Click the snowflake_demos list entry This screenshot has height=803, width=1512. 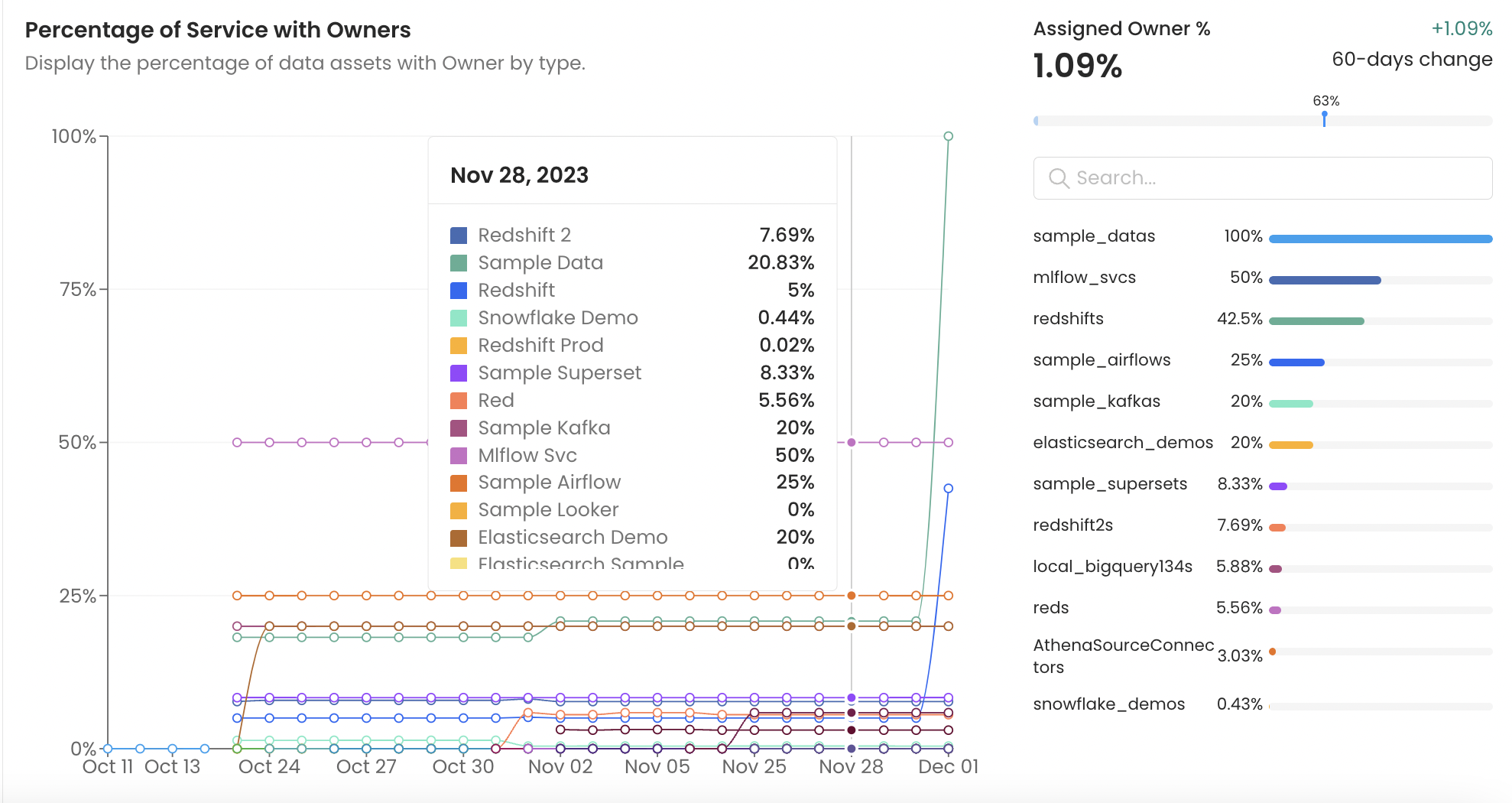[x=1108, y=704]
